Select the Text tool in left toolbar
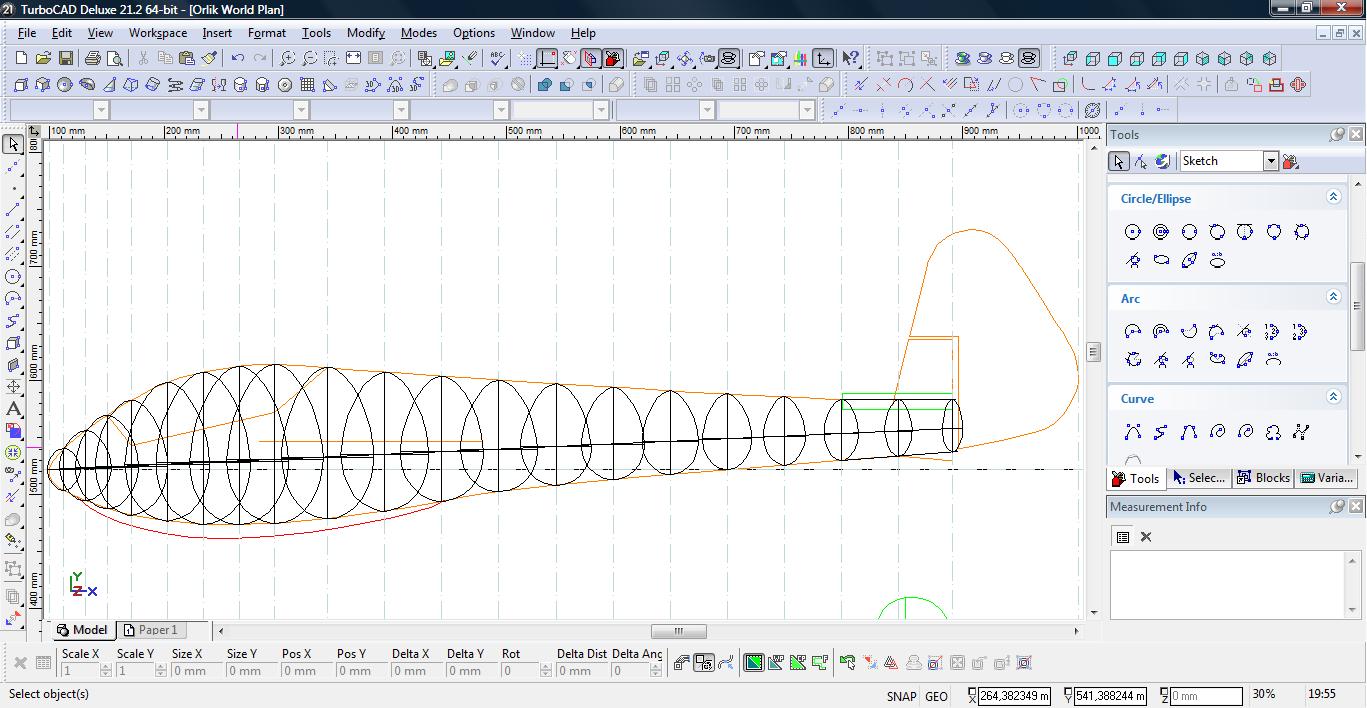 13,408
